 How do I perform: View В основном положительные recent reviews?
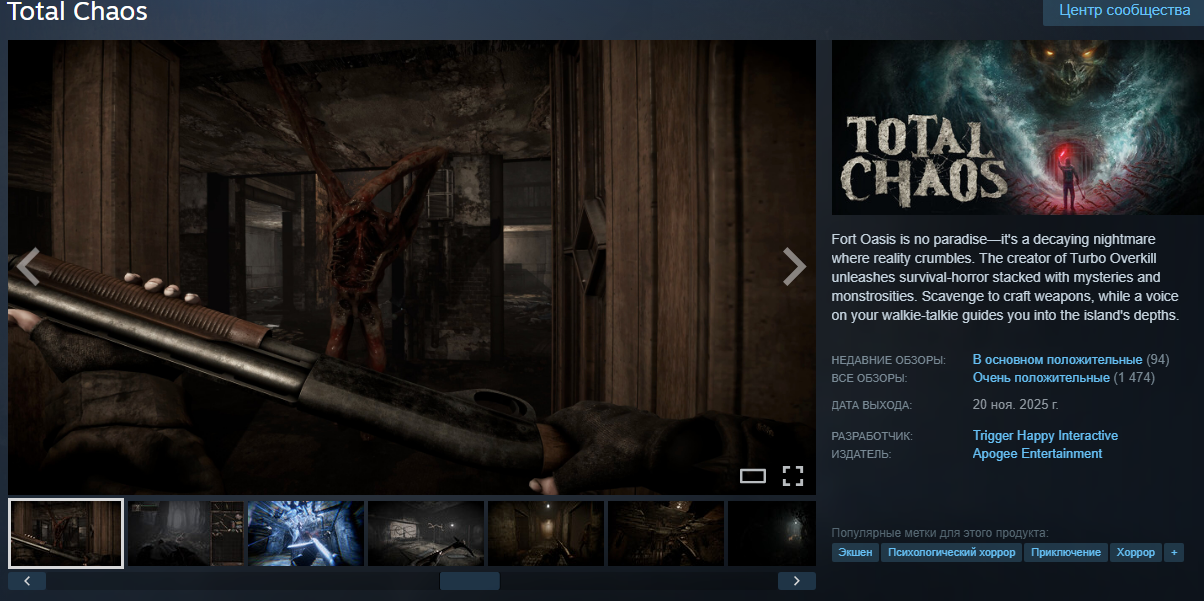pos(1057,360)
